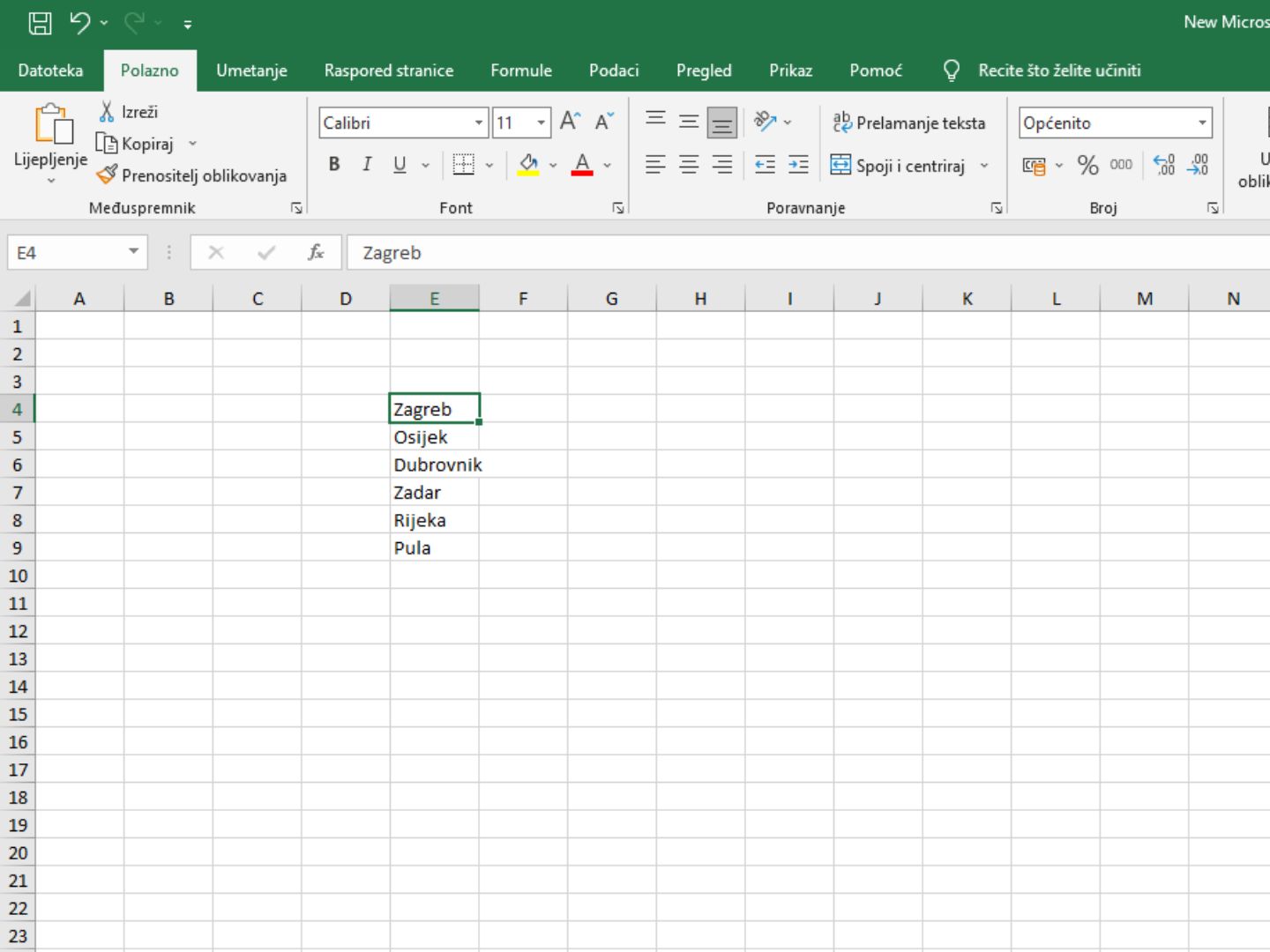This screenshot has height=952, width=1270.
Task: Apply yellow fill color with paint bucket
Action: point(528,164)
